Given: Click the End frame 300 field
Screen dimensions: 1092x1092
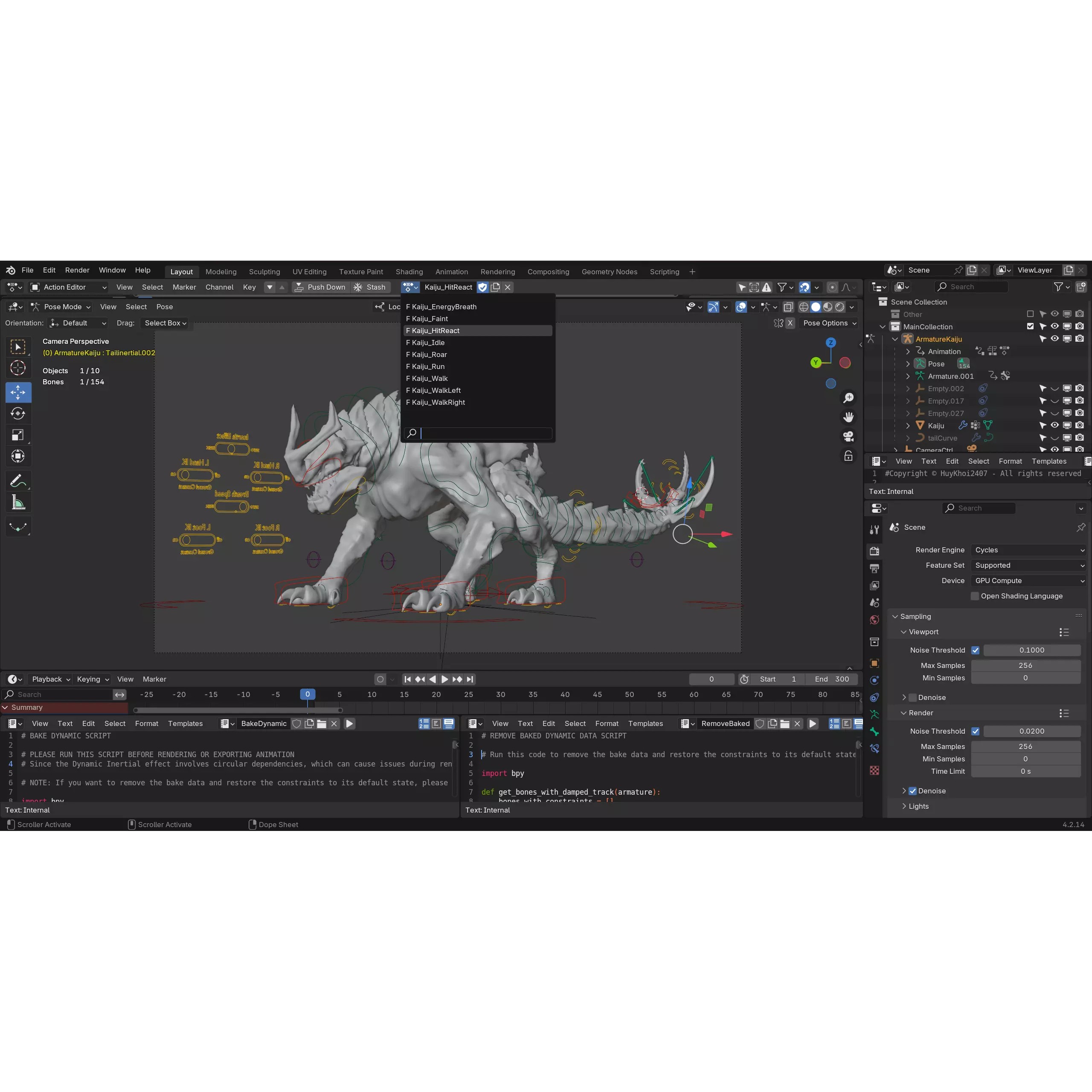Looking at the screenshot, I should [x=831, y=680].
